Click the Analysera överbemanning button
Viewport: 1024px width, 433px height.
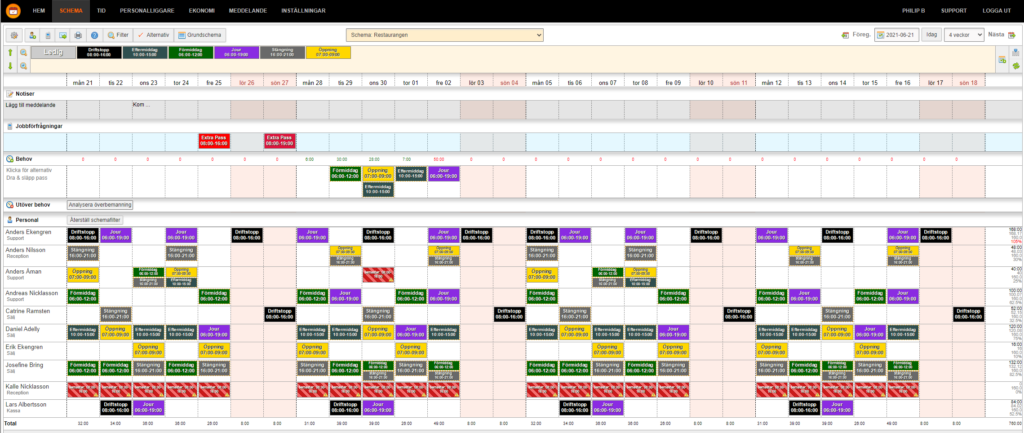tap(100, 204)
